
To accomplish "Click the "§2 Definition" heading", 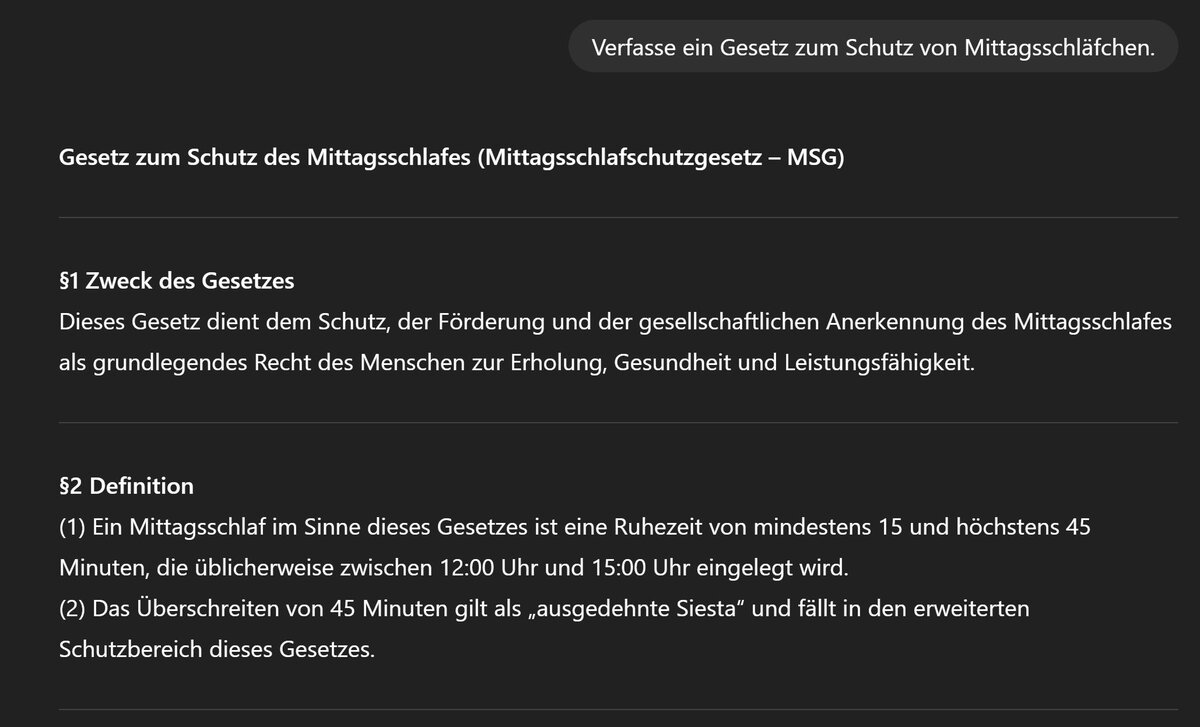I will 126,486.
